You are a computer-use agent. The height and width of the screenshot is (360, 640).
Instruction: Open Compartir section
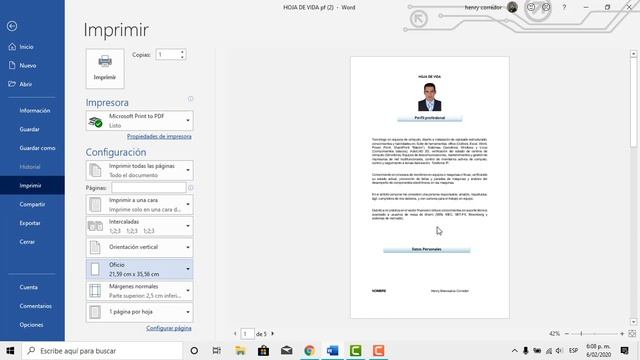32,204
